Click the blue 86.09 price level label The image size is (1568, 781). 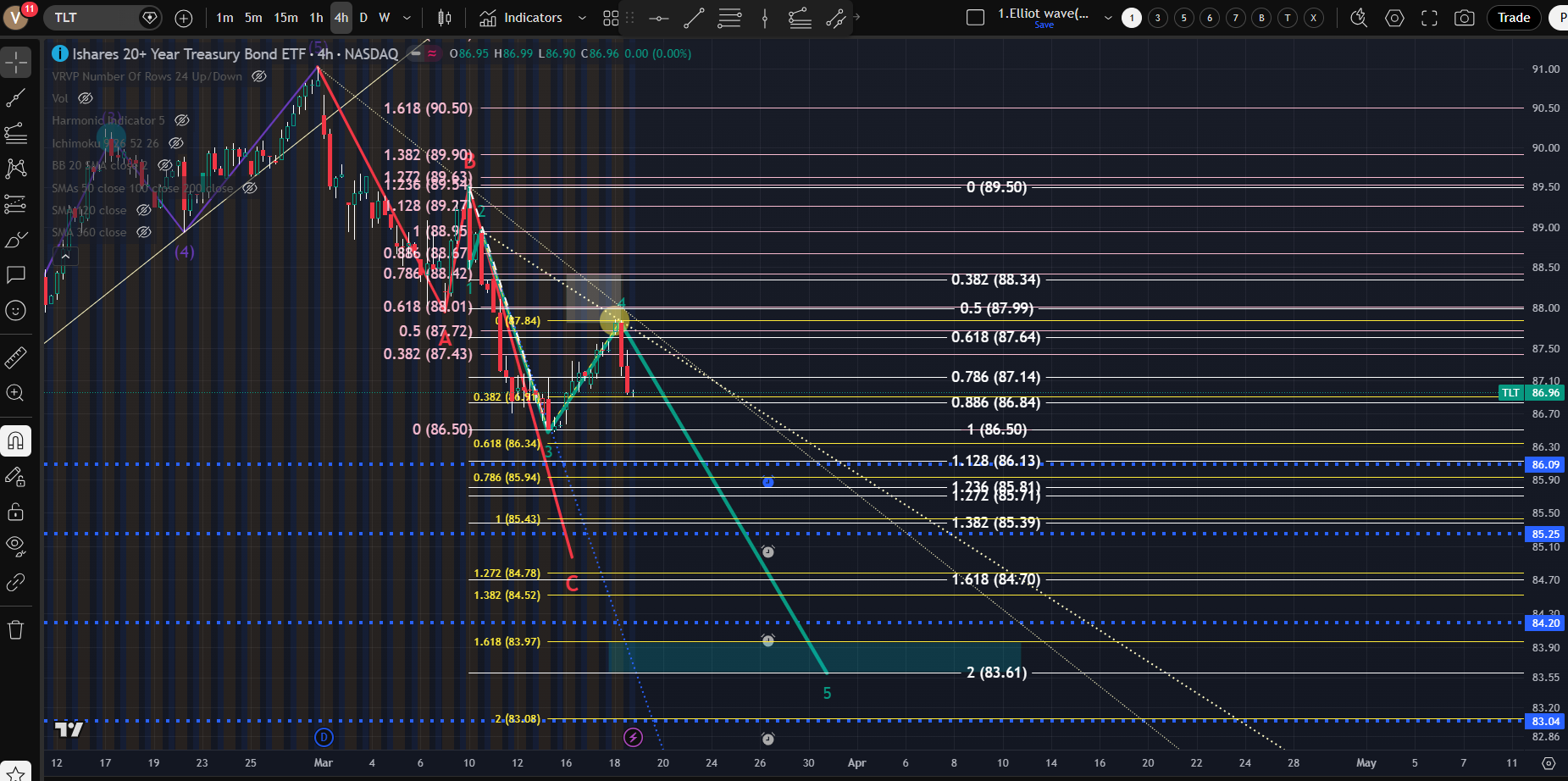click(1545, 464)
